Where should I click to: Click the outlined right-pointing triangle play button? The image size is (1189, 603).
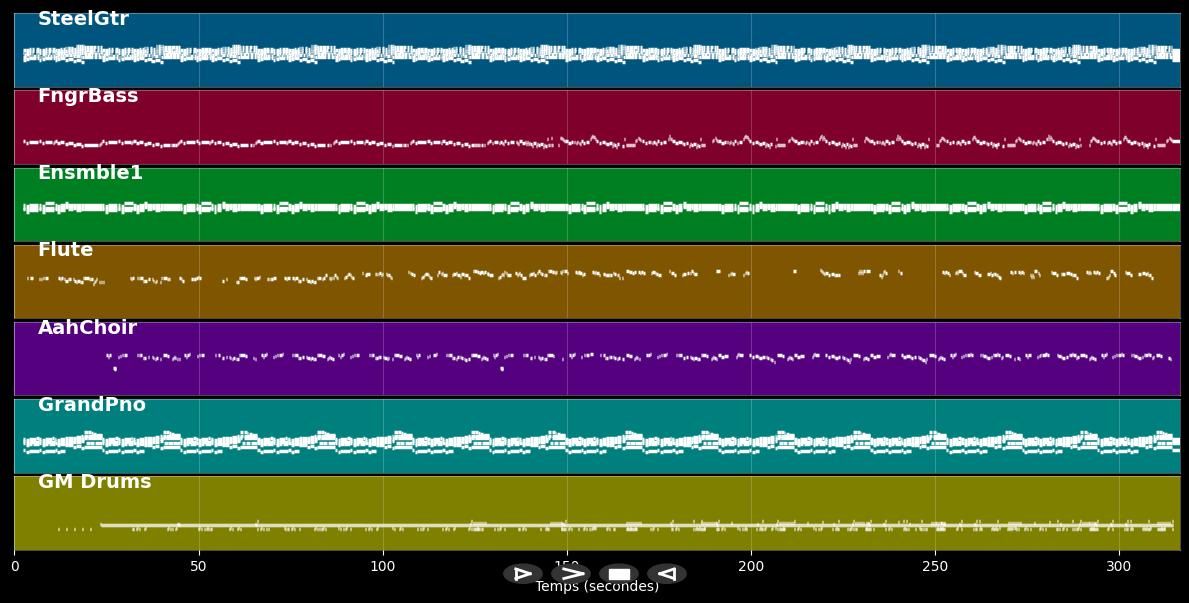[x=522, y=574]
